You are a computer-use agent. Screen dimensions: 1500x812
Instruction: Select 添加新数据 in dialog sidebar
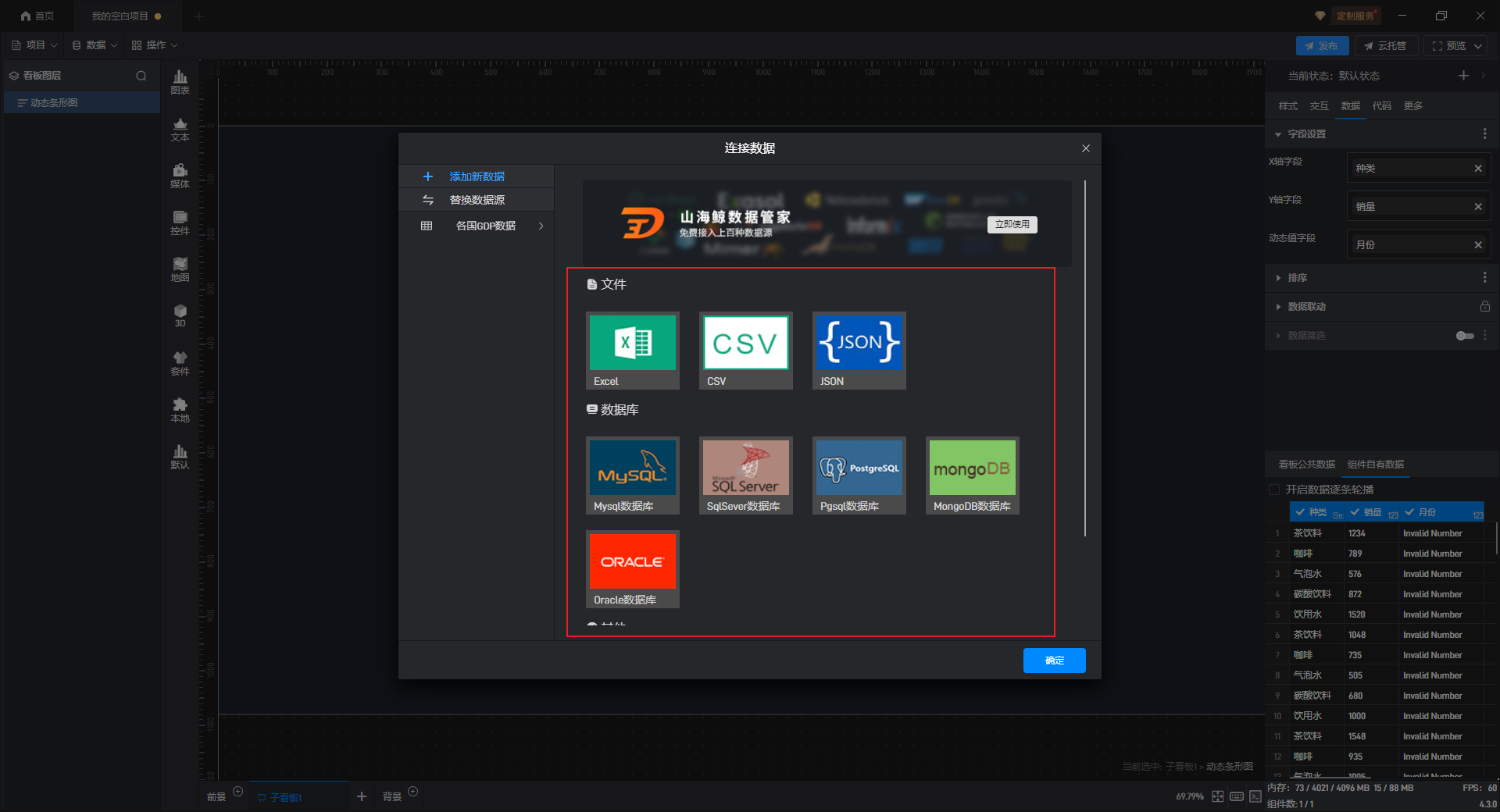[477, 176]
